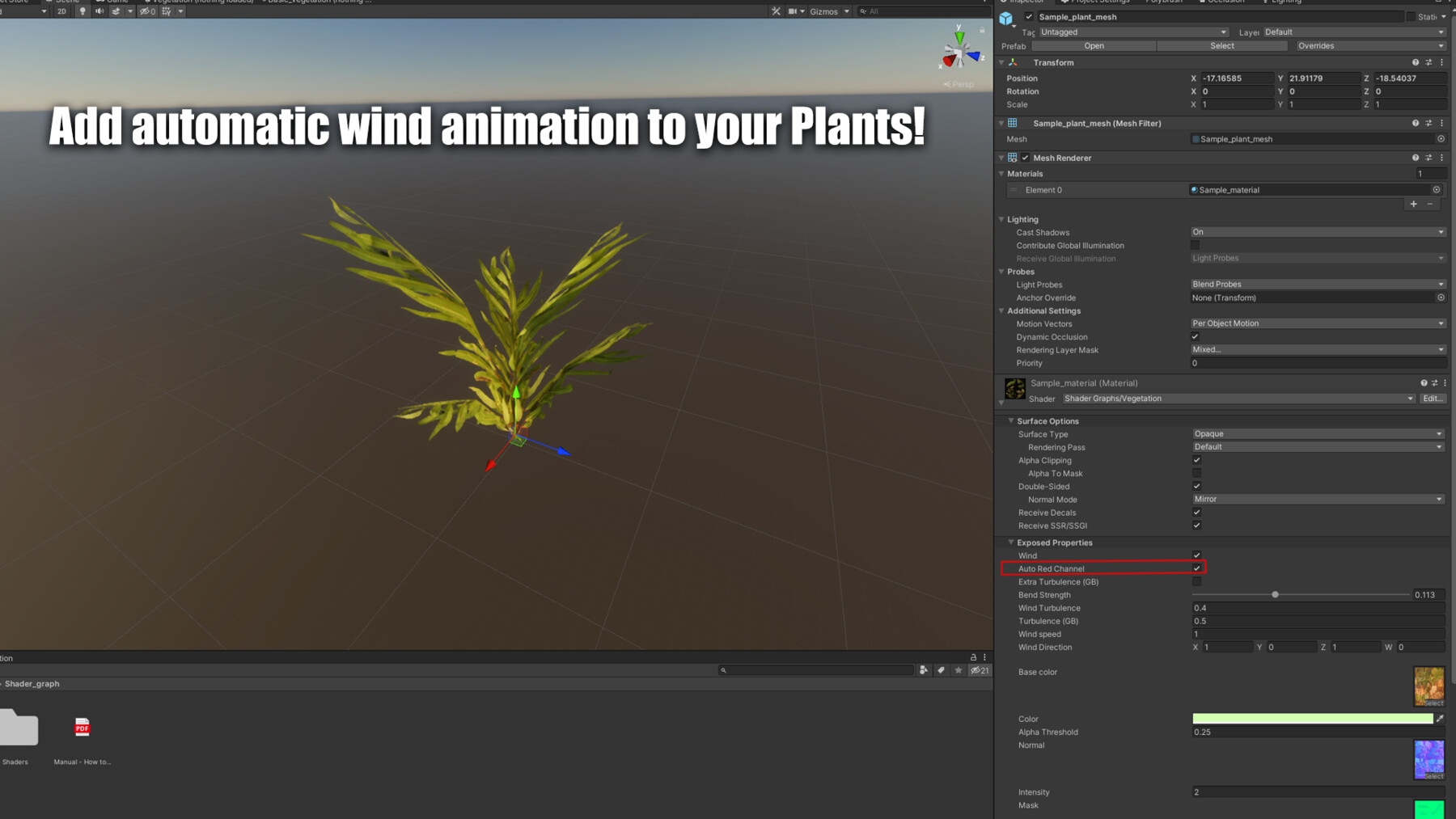Enable Contribute Global Illumination

1195,246
